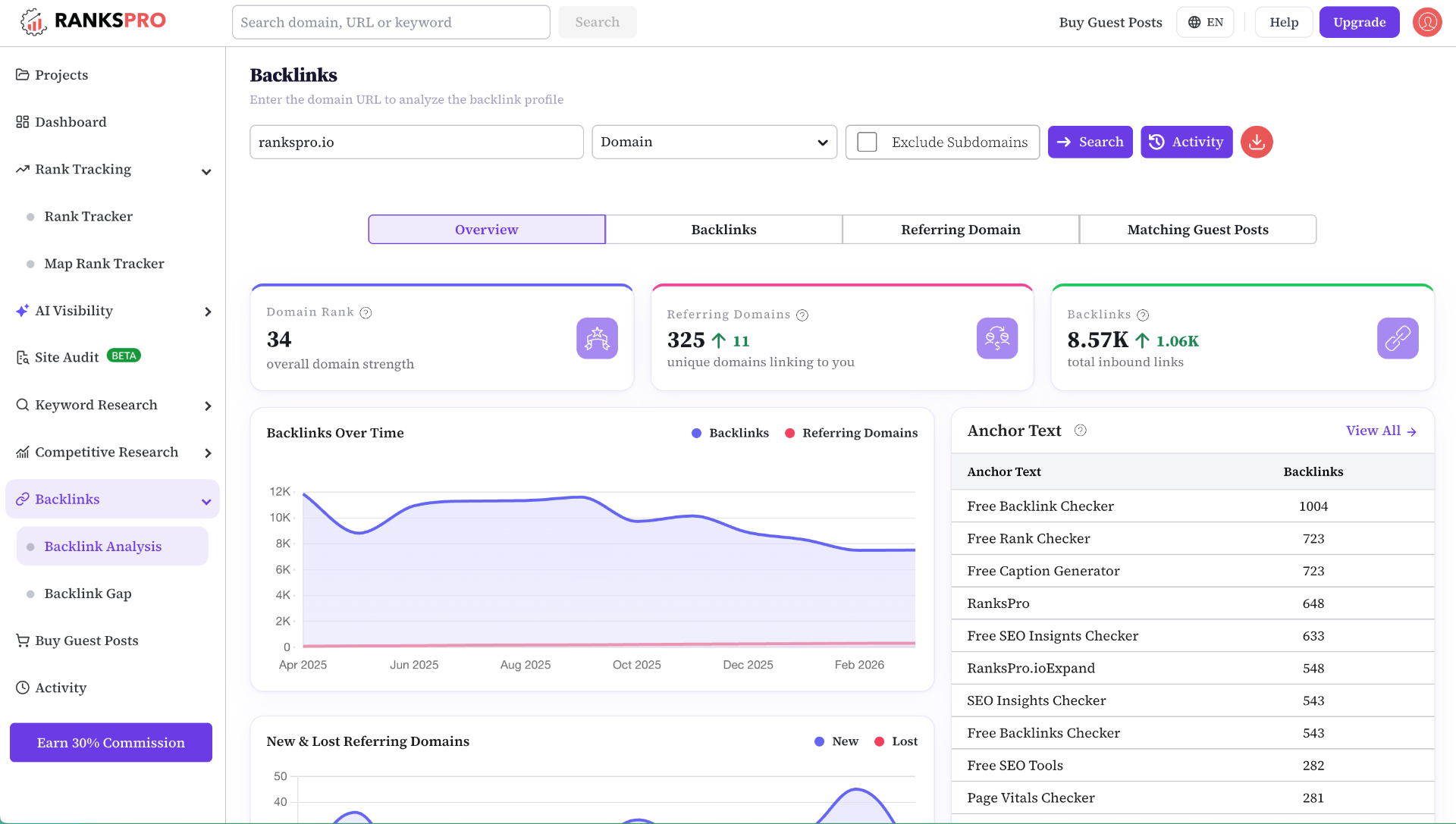
Task: Toggle New series in referring domains legend
Action: coord(836,741)
